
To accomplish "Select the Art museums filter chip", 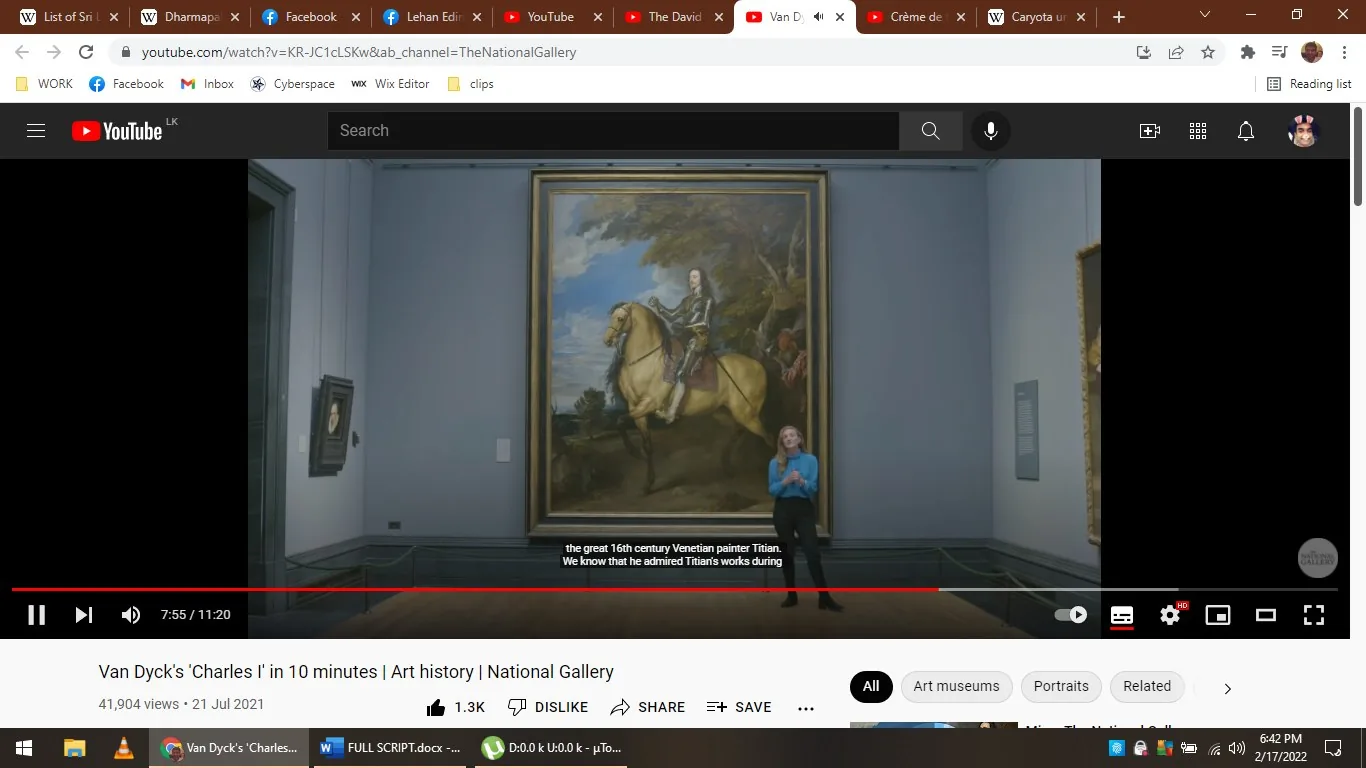I will (956, 686).
